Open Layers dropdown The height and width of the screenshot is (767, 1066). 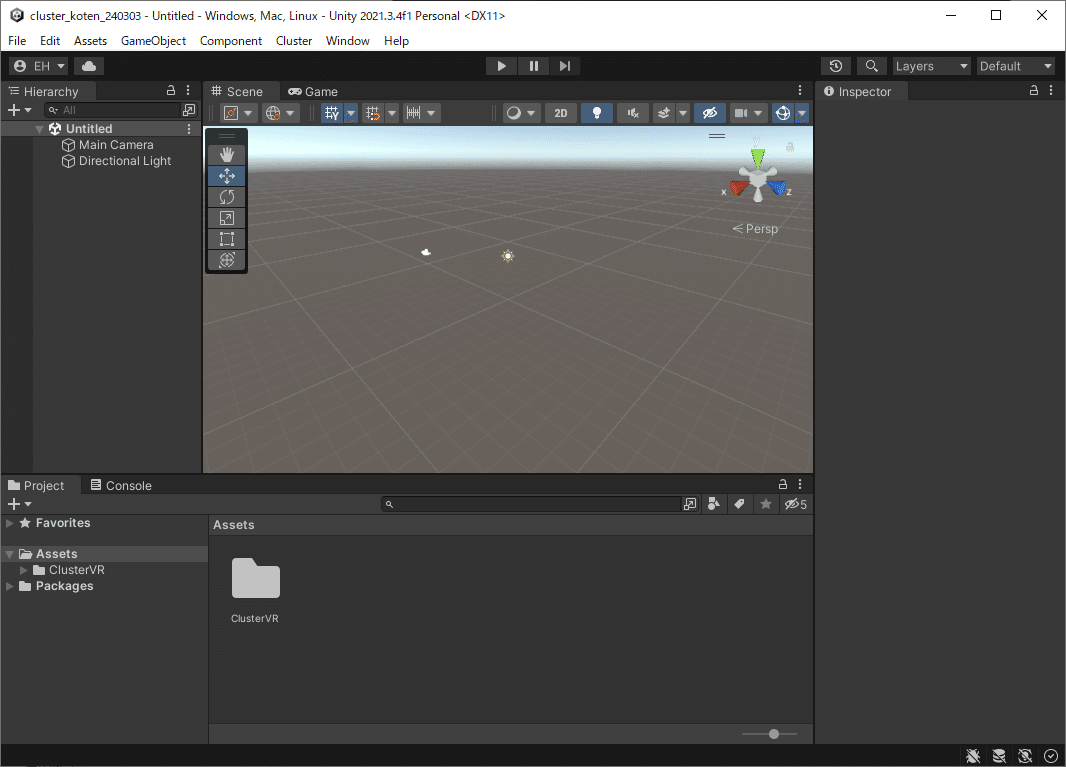[931, 66]
